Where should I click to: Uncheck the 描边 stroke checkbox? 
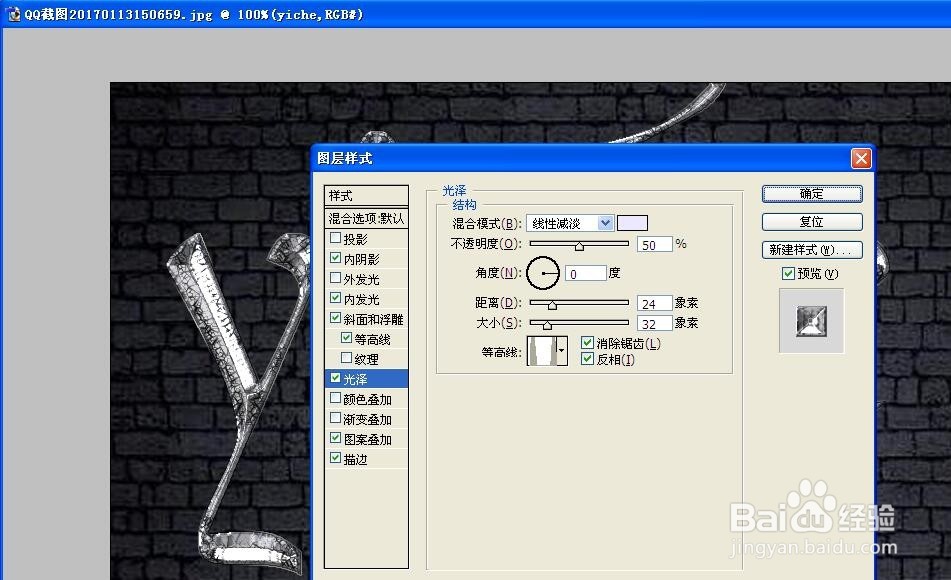pos(335,458)
